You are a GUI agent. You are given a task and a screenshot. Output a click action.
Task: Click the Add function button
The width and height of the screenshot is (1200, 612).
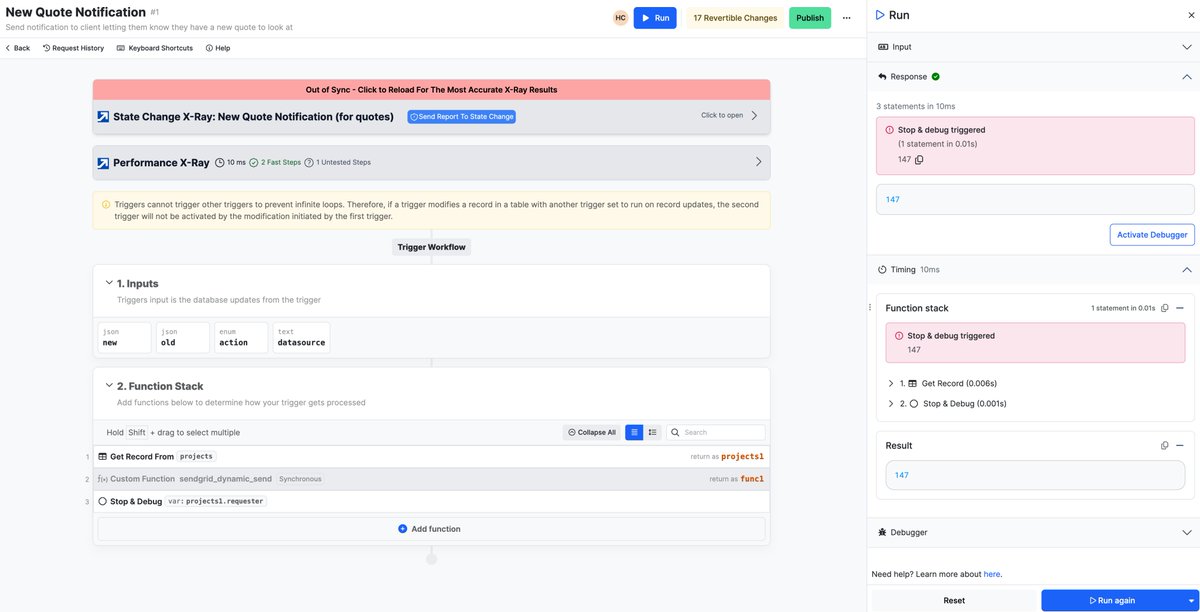[431, 529]
